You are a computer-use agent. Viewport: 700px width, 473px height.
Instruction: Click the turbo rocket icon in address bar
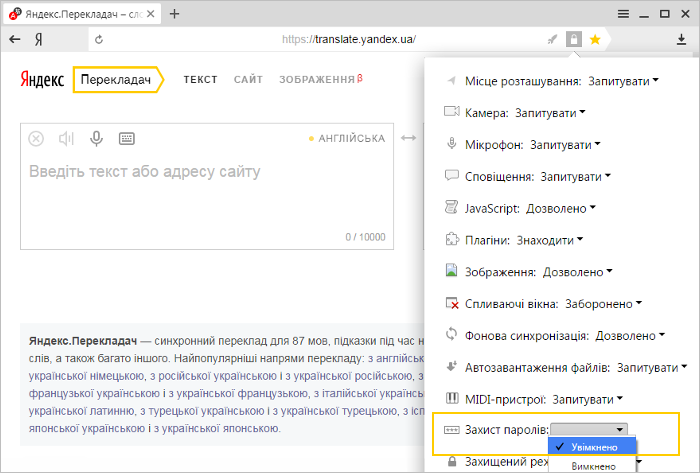pos(552,40)
